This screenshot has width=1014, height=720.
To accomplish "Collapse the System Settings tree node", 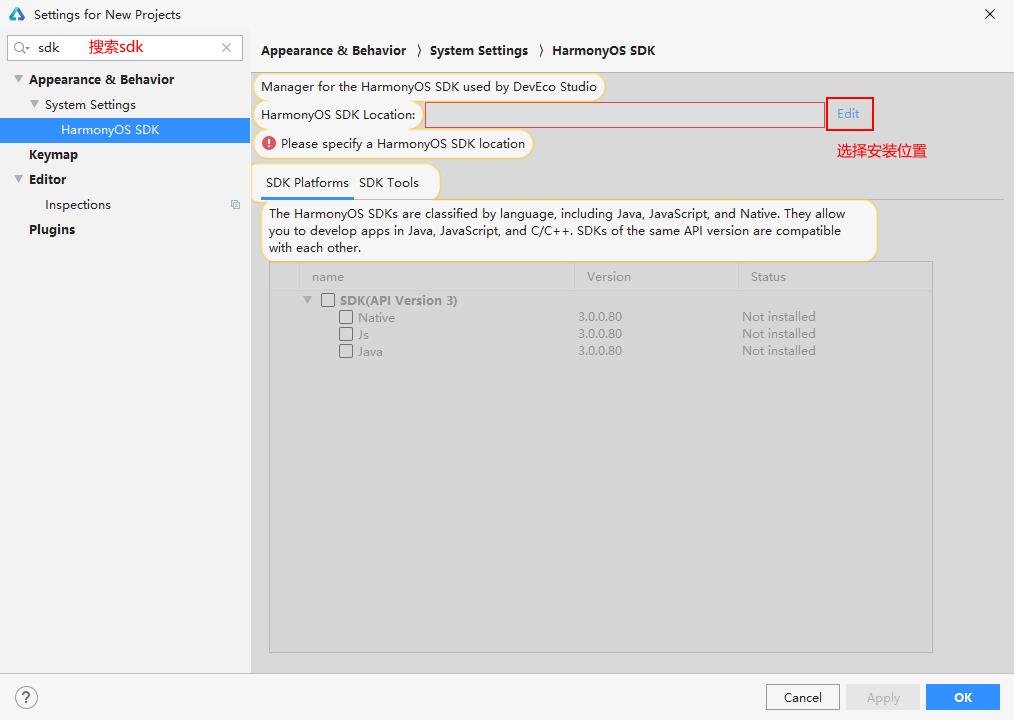I will [35, 104].
